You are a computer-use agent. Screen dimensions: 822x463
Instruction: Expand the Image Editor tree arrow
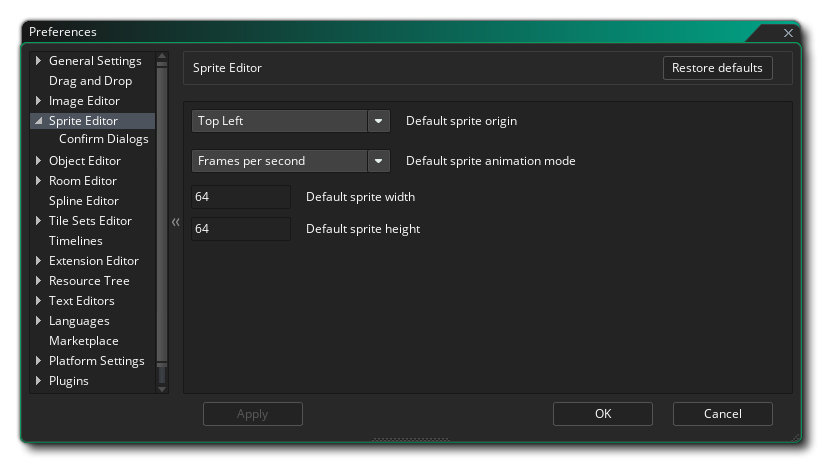click(x=39, y=101)
